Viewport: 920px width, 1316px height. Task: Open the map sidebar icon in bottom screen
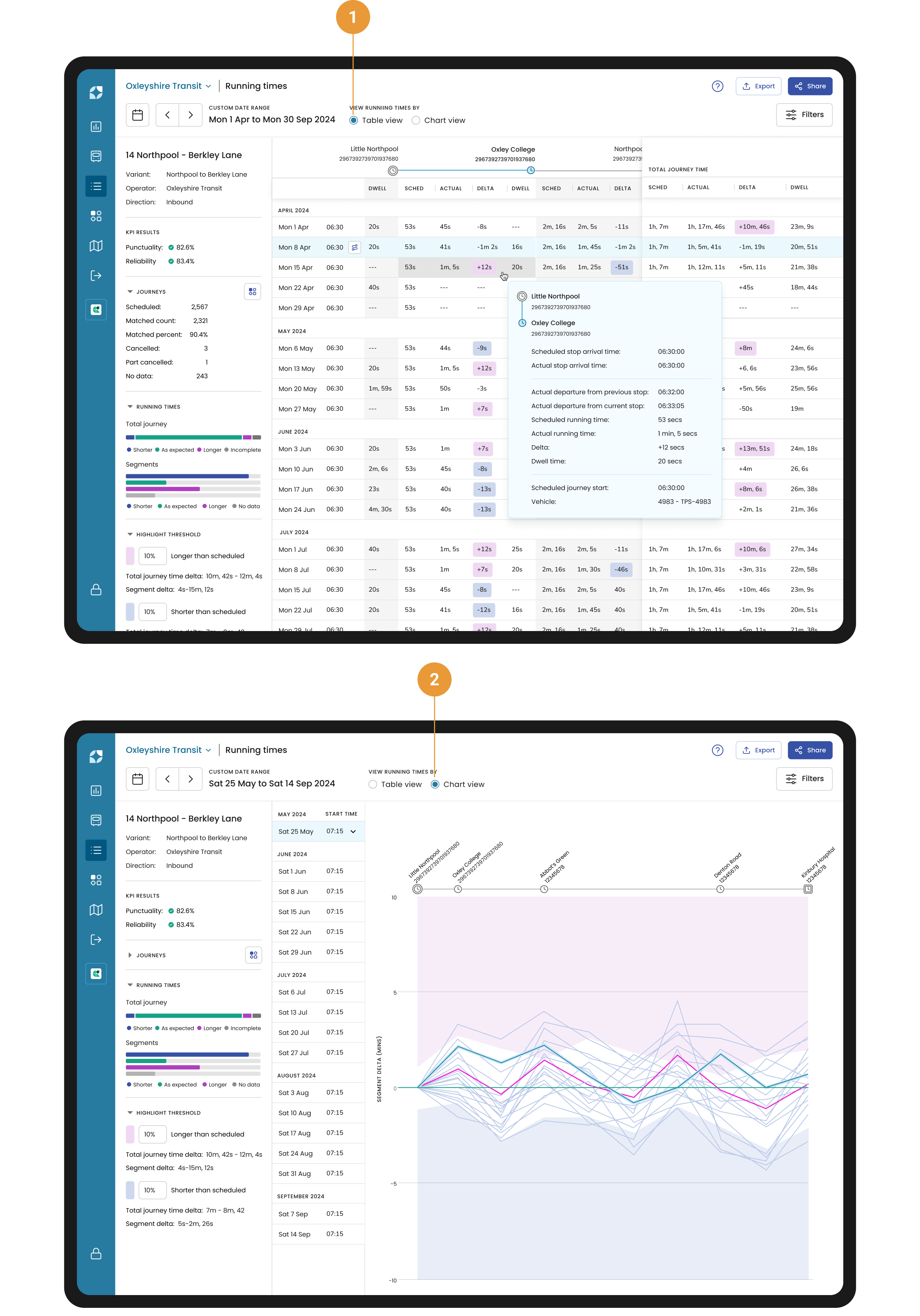point(96,909)
